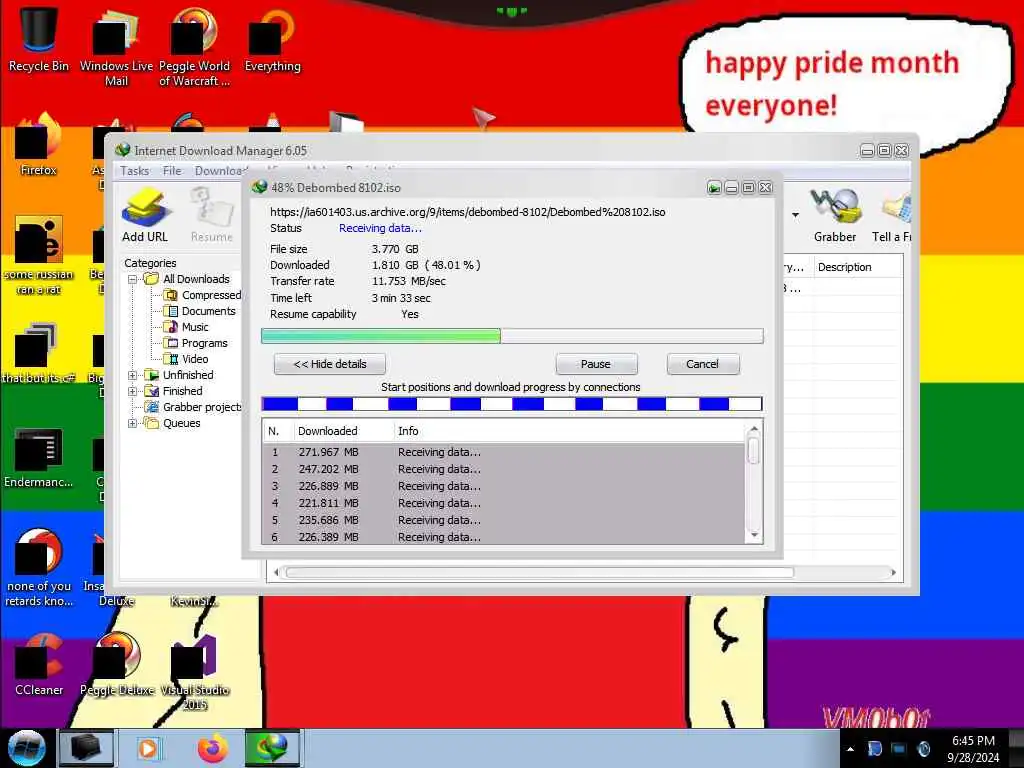
Task: Select the Compressed category folder
Action: click(212, 295)
